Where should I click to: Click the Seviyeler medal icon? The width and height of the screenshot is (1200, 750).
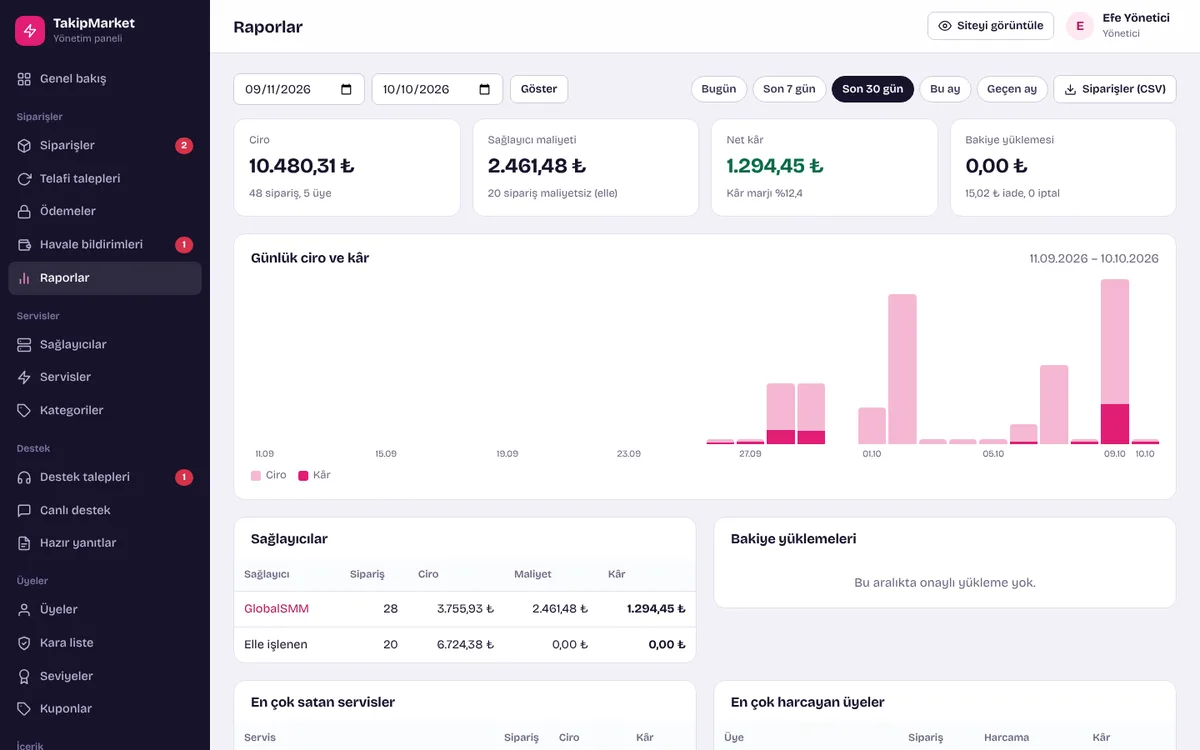coord(25,677)
